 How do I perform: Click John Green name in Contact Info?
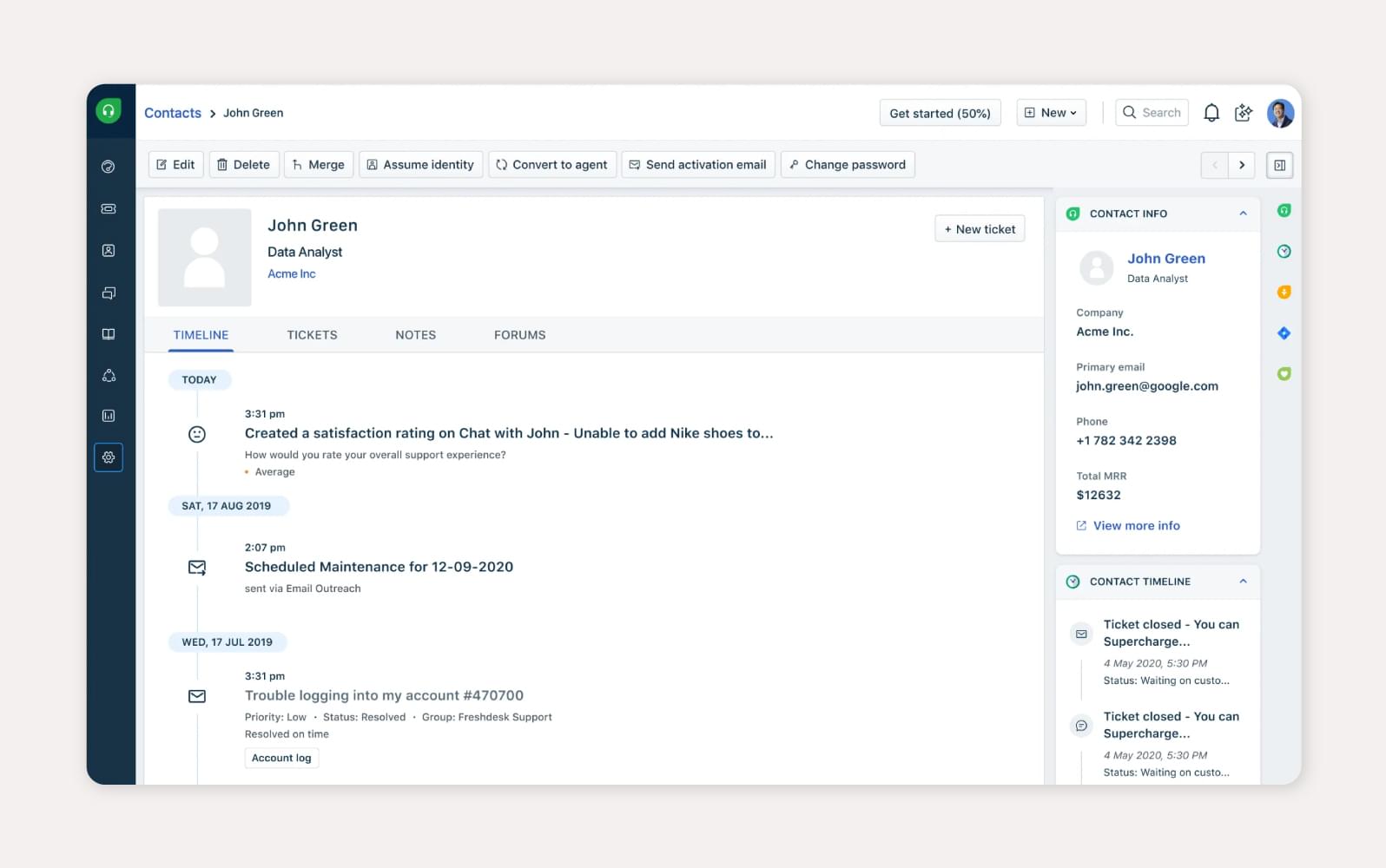pos(1166,259)
